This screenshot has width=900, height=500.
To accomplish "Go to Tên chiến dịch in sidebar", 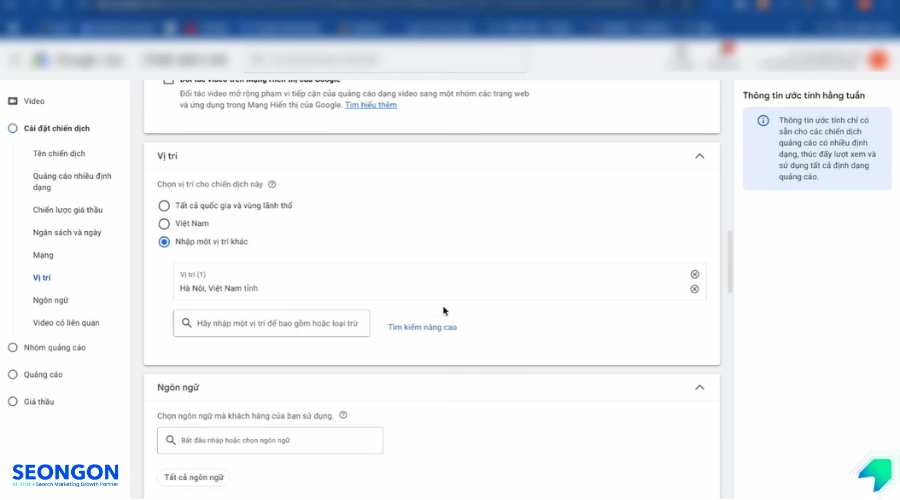I will click(59, 153).
